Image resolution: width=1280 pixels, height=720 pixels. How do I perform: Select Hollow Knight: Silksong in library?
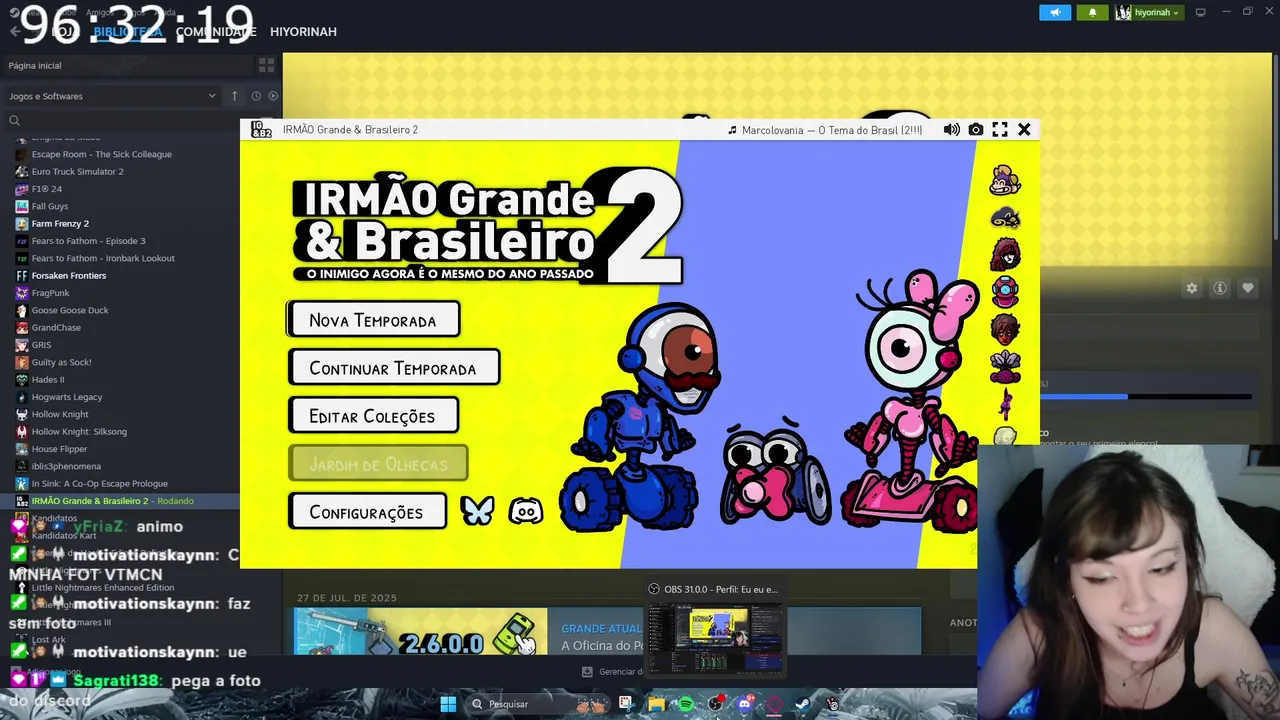79,431
